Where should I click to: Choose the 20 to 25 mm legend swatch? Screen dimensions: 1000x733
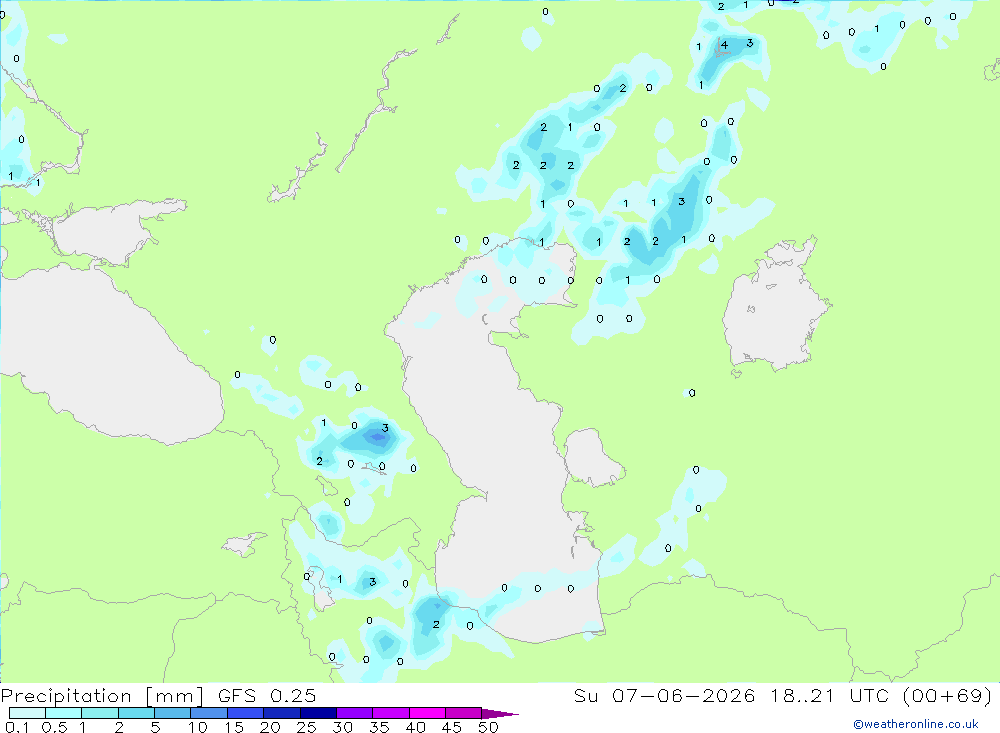point(281,713)
